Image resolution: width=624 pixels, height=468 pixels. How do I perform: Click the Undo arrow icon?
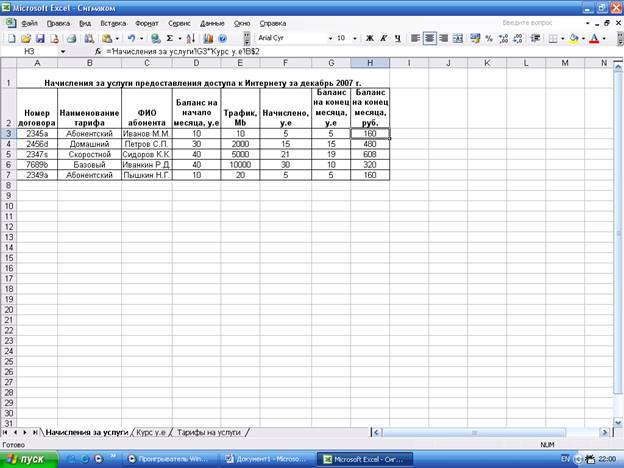tap(131, 38)
